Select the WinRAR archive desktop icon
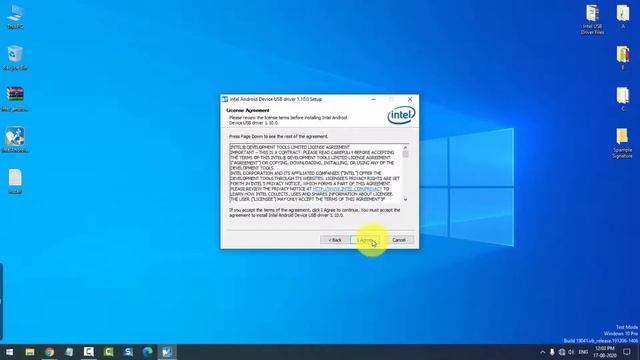This screenshot has width=640, height=360. (x=15, y=98)
